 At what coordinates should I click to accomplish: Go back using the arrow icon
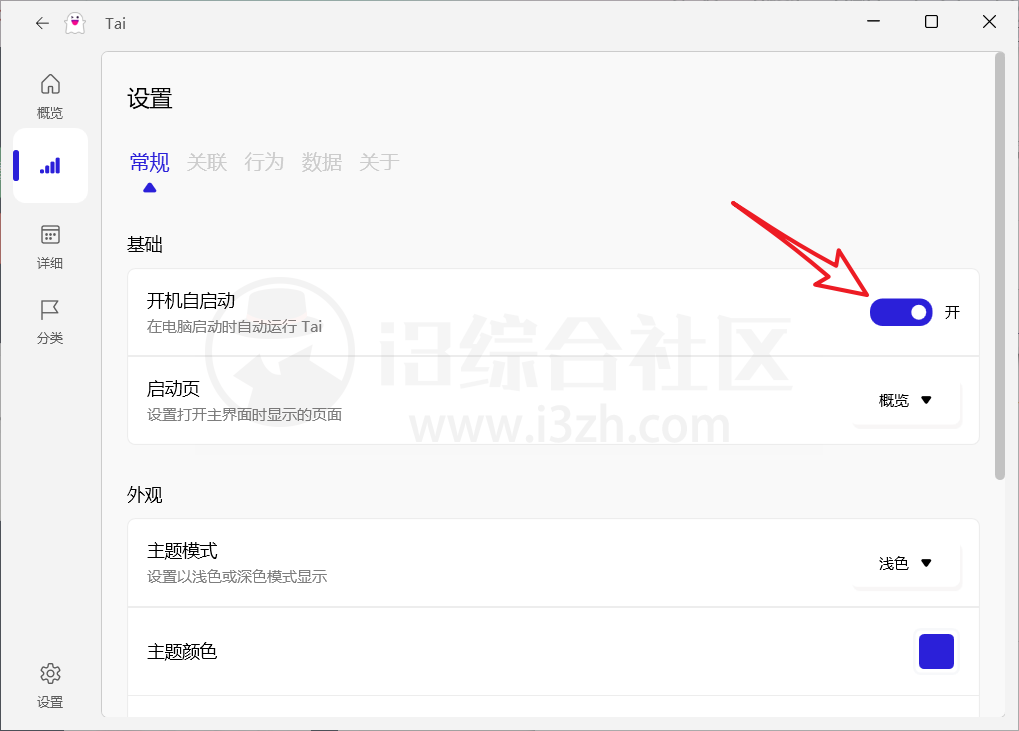tap(42, 23)
